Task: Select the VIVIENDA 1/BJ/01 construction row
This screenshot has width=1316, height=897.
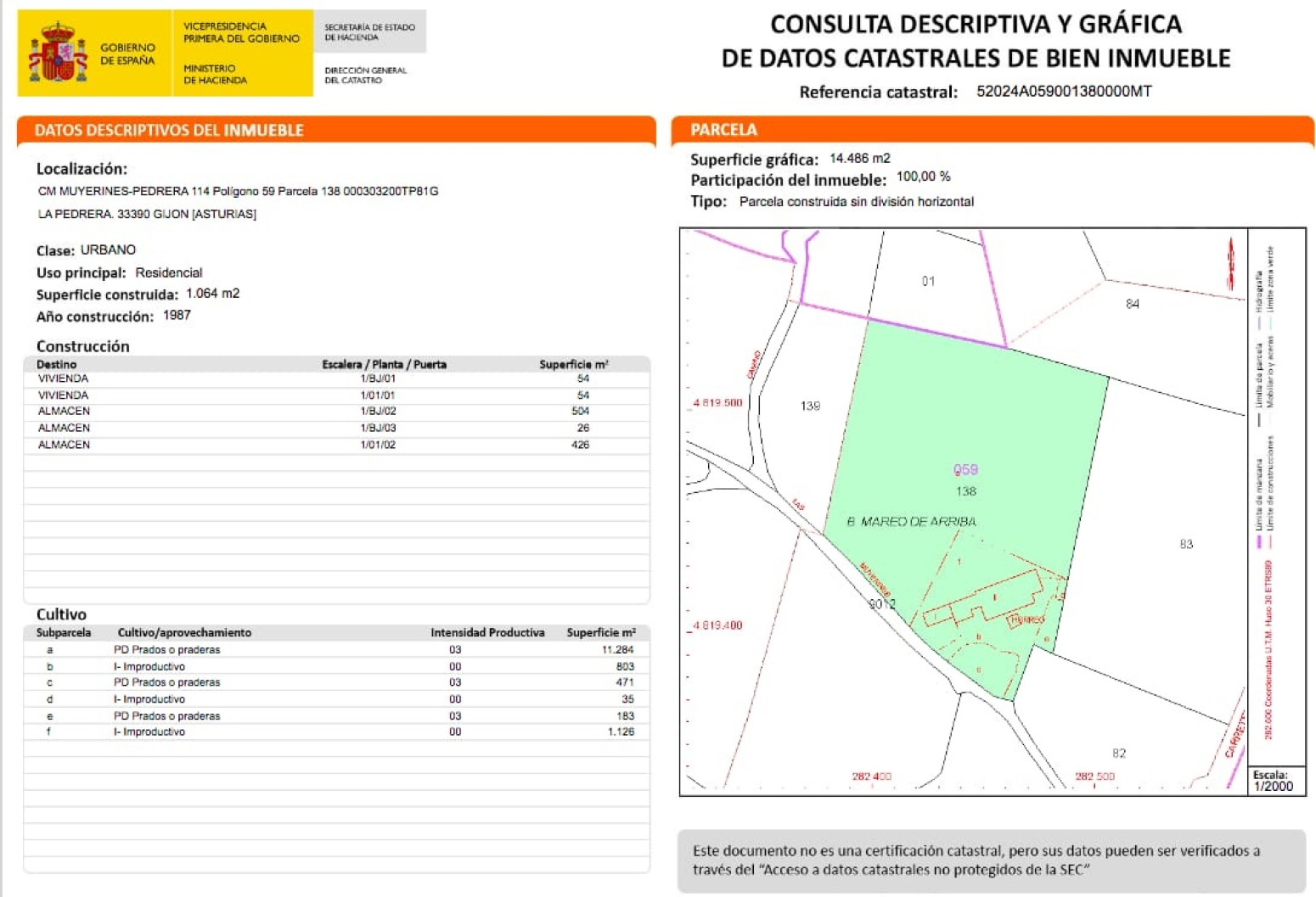Action: (336, 379)
